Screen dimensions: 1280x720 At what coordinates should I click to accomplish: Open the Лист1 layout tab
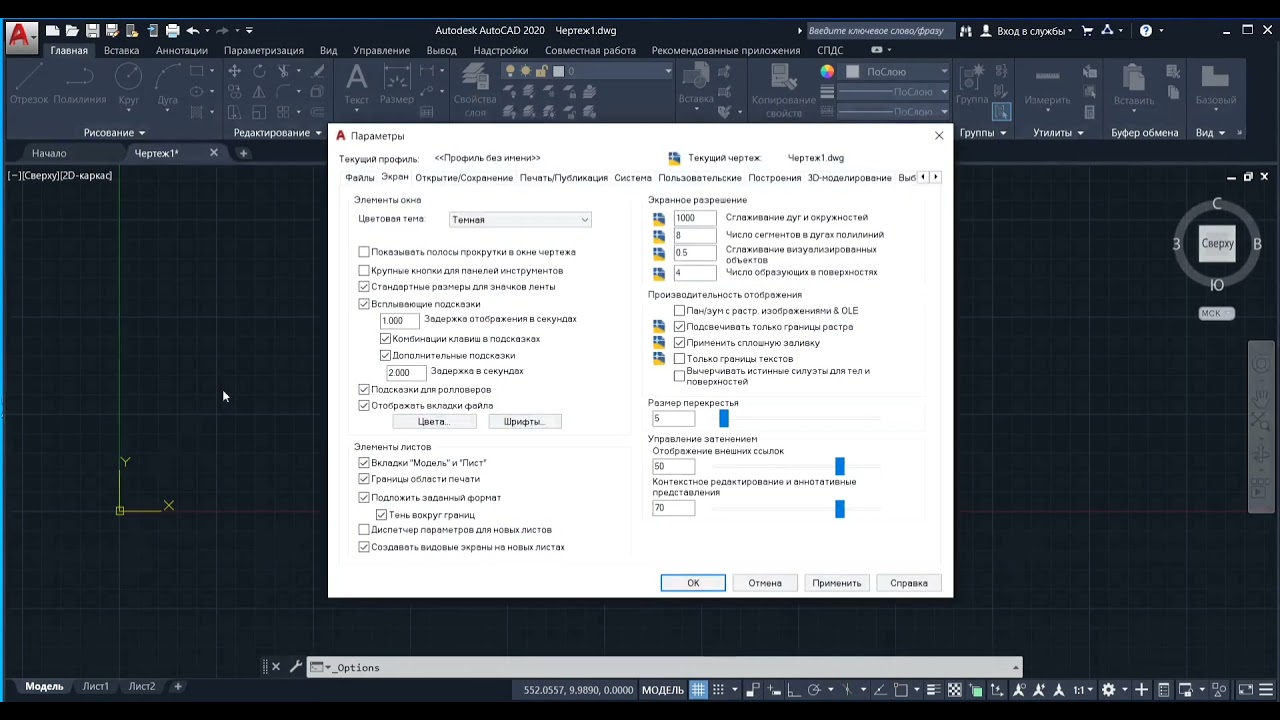[95, 686]
